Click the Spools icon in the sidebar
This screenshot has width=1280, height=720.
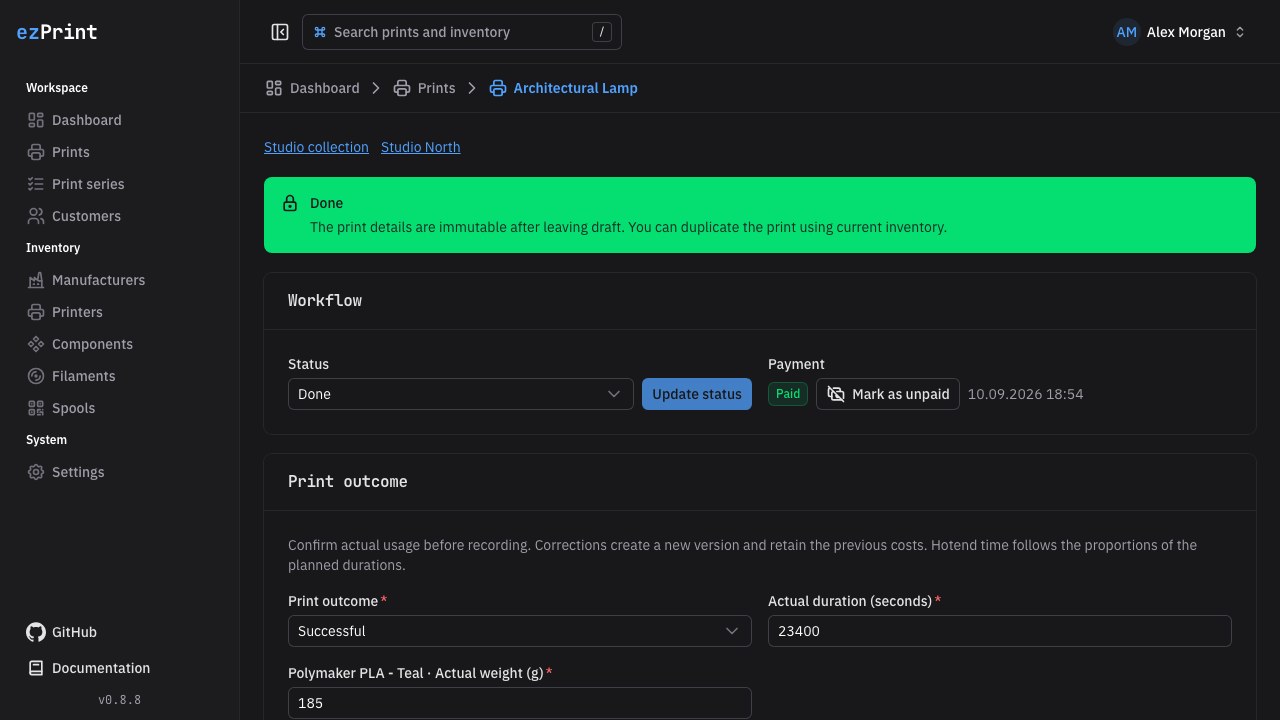[x=36, y=408]
